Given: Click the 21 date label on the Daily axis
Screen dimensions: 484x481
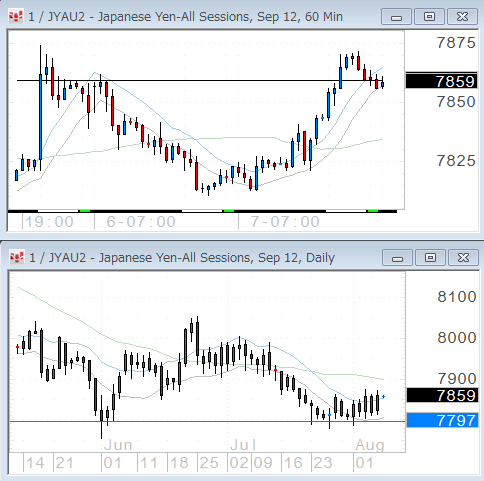Looking at the screenshot, I should coord(65,463).
